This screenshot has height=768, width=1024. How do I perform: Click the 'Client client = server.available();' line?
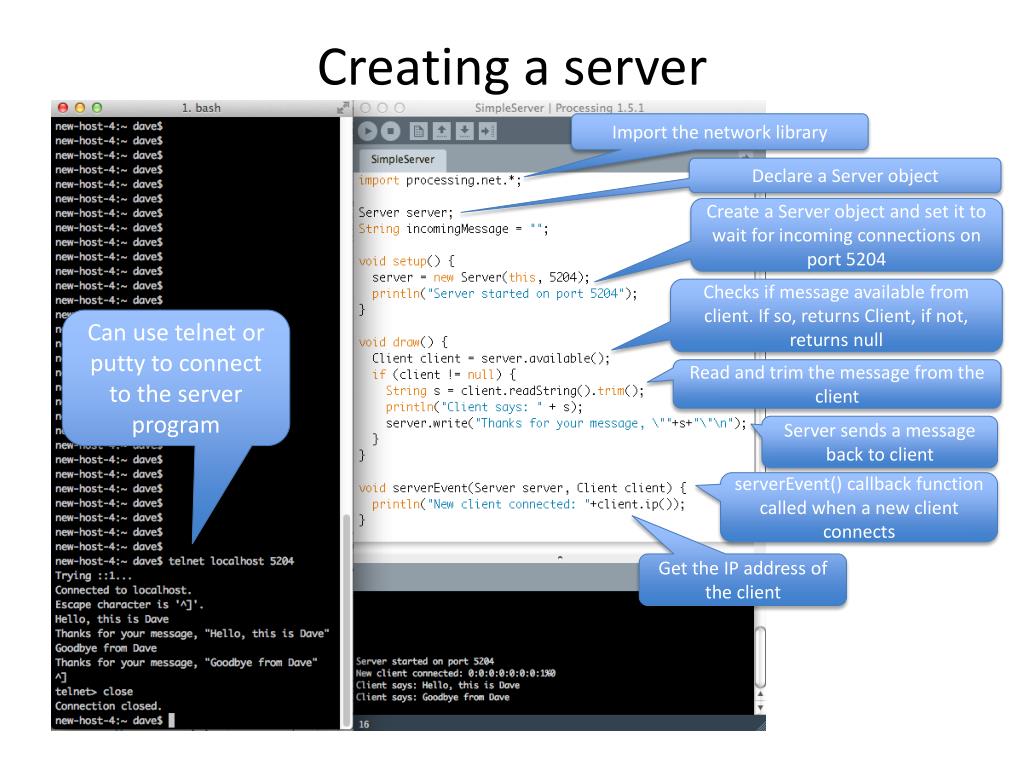(491, 359)
